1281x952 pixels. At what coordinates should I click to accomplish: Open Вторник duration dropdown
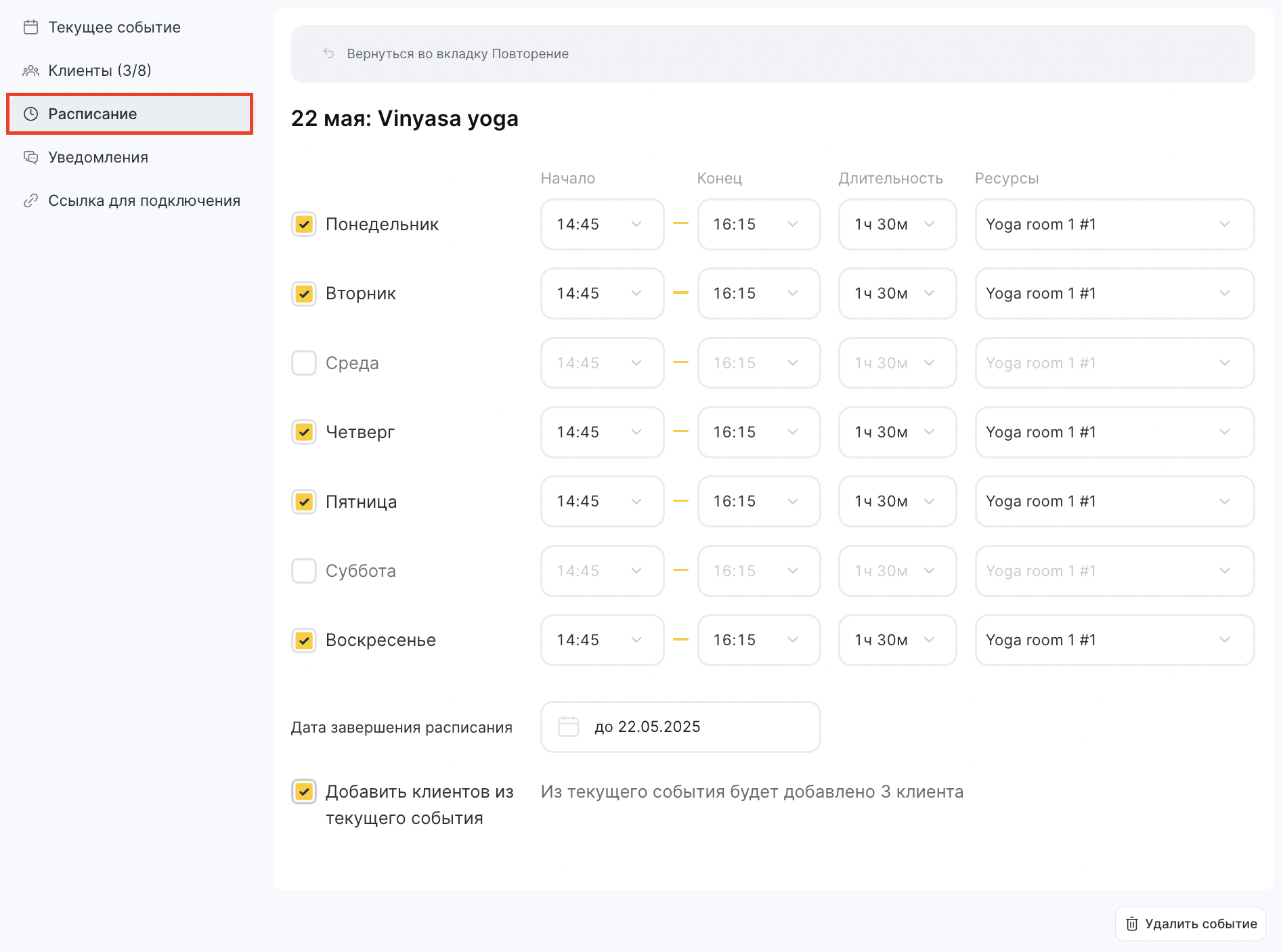(x=897, y=293)
